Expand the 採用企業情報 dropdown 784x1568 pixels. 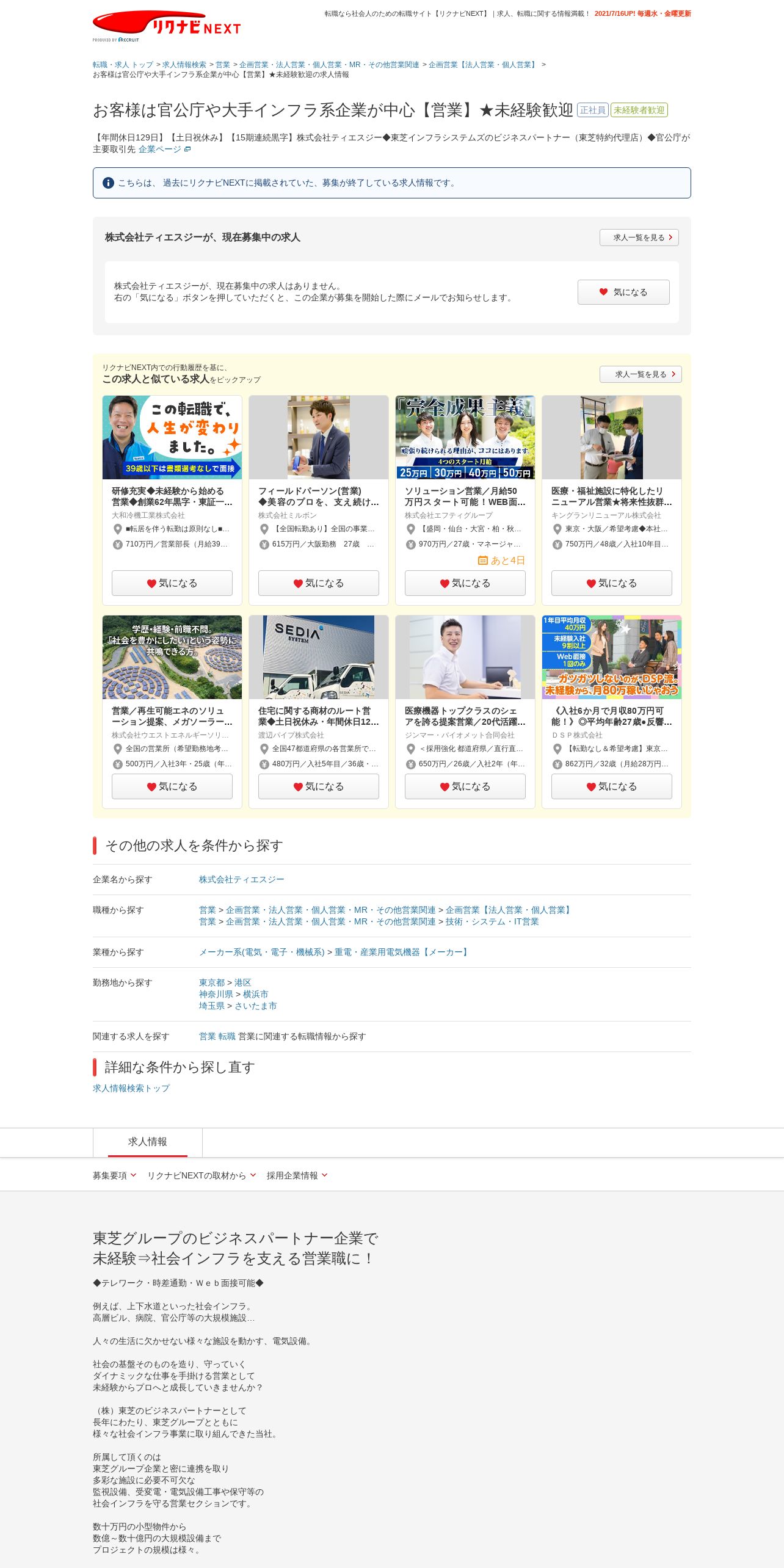[297, 1175]
